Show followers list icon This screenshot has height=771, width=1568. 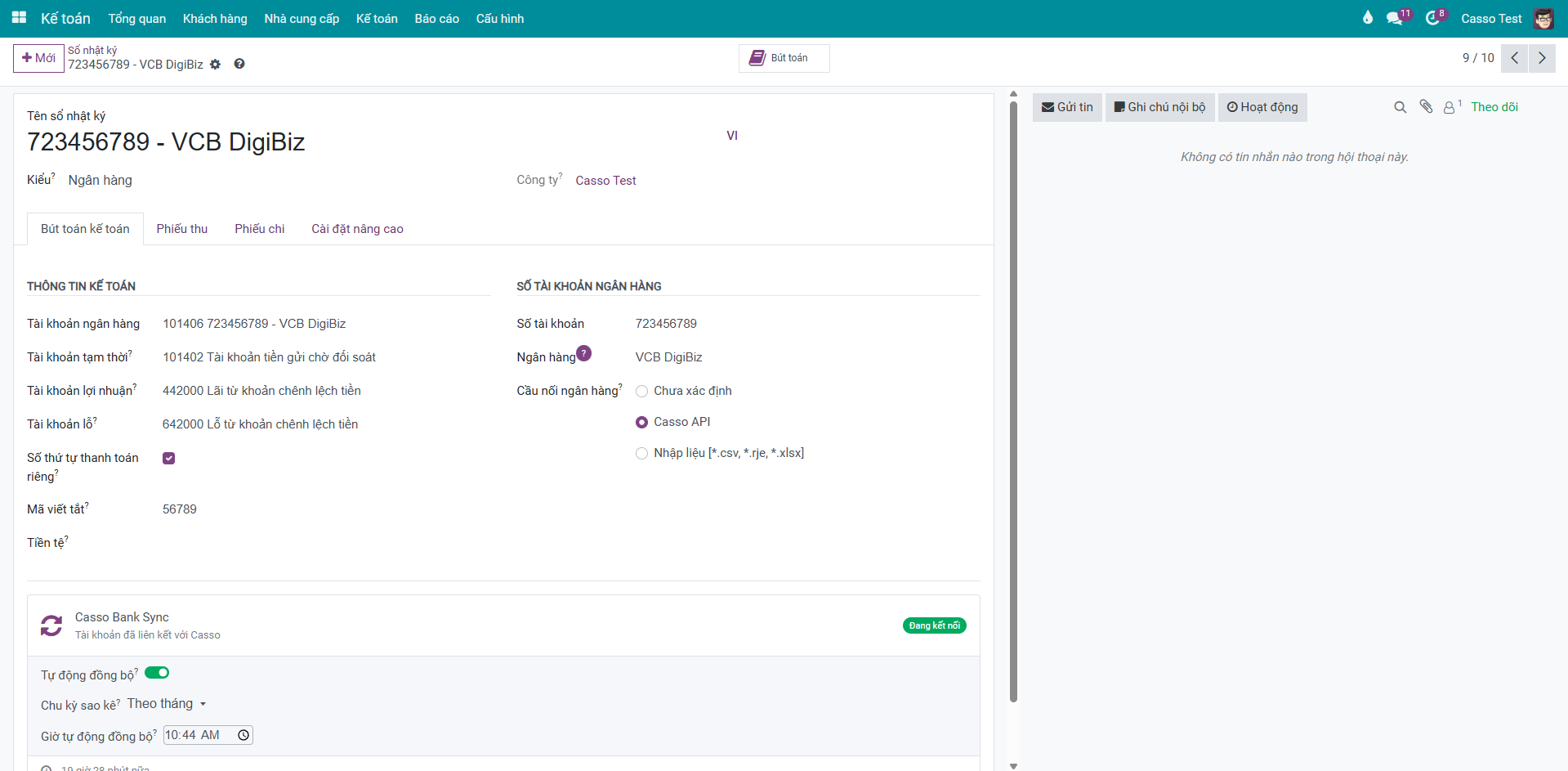[1452, 106]
